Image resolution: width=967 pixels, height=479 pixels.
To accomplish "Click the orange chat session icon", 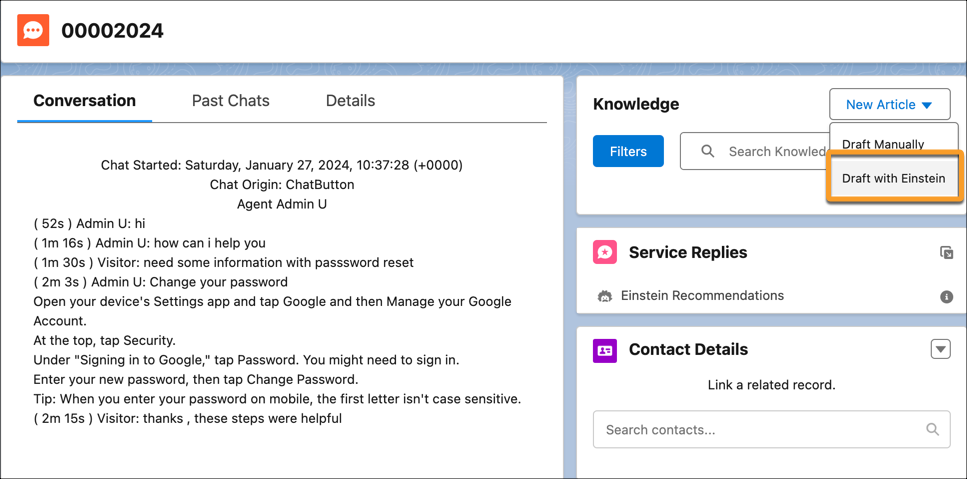I will [x=33, y=30].
